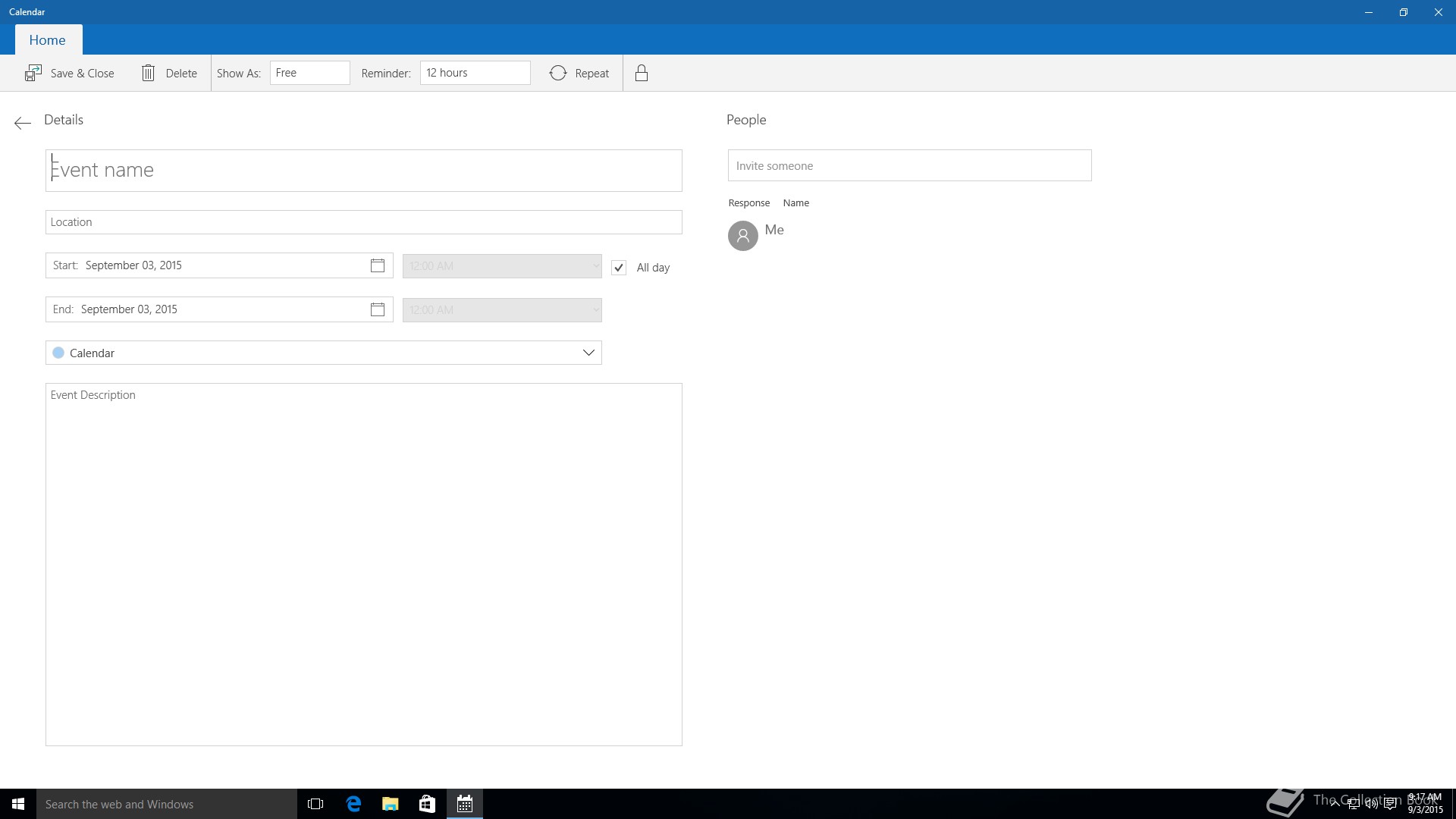Screen dimensions: 1456x819
Task: Open the Reminder dropdown showing 12 hours
Action: tap(475, 73)
